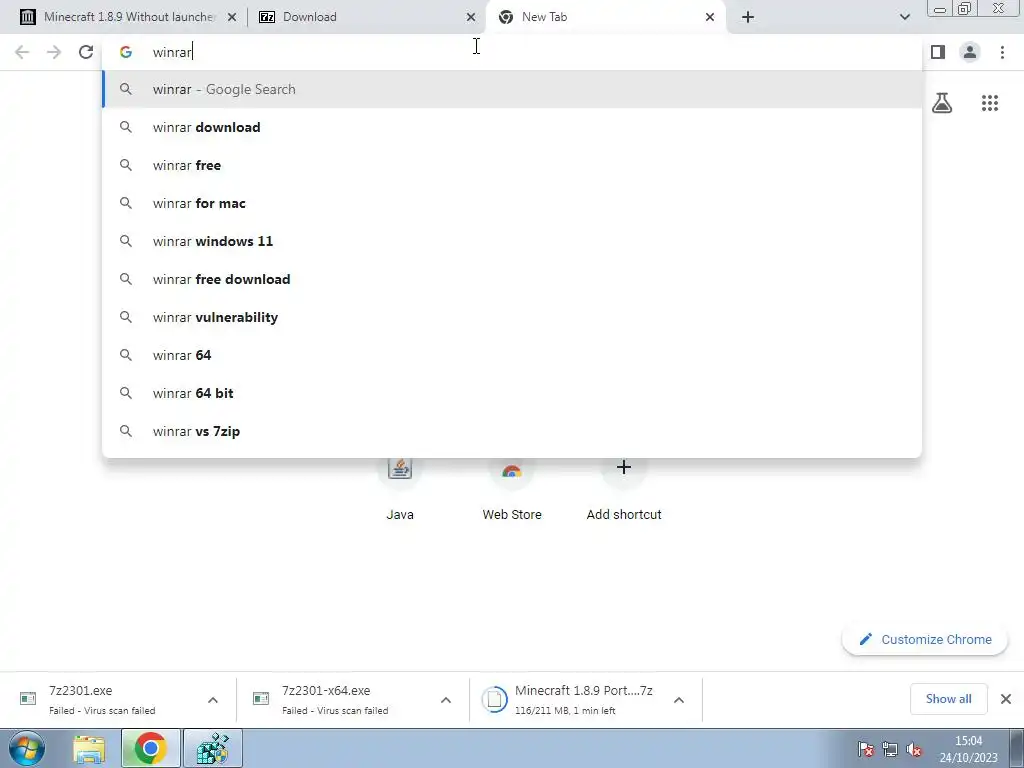Screen dimensions: 1024x768
Task: Click the muted volume tray icon
Action: pyautogui.click(x=914, y=749)
